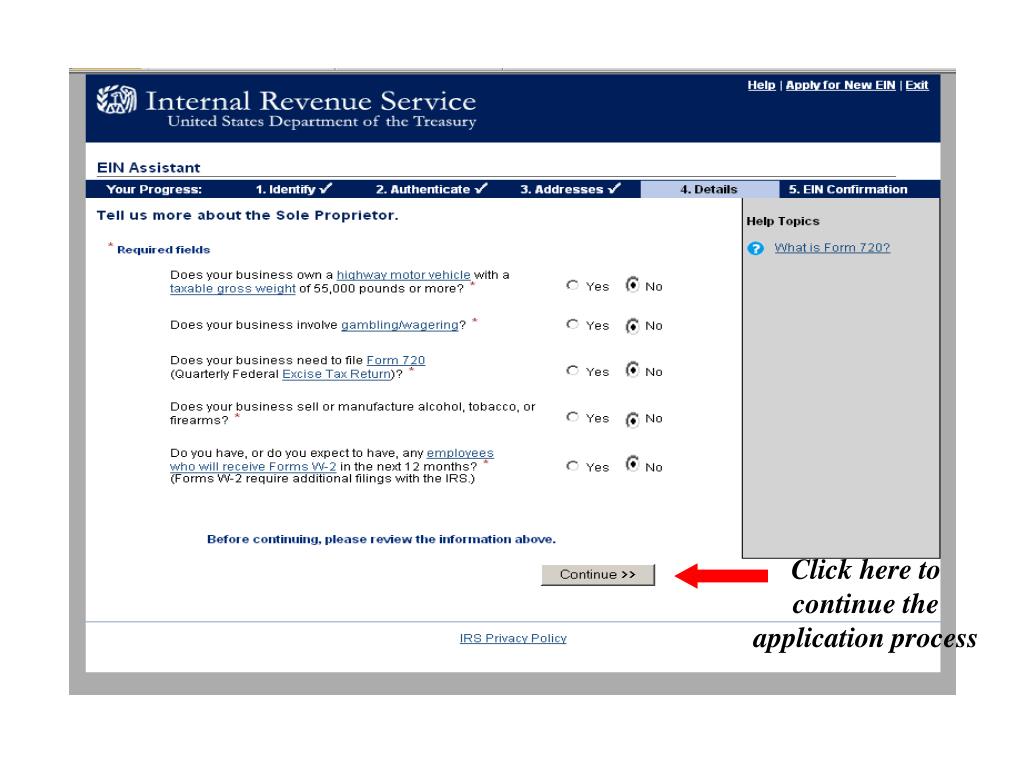The height and width of the screenshot is (768, 1024).
Task: Open the IRS Privacy Policy link
Action: pos(513,638)
